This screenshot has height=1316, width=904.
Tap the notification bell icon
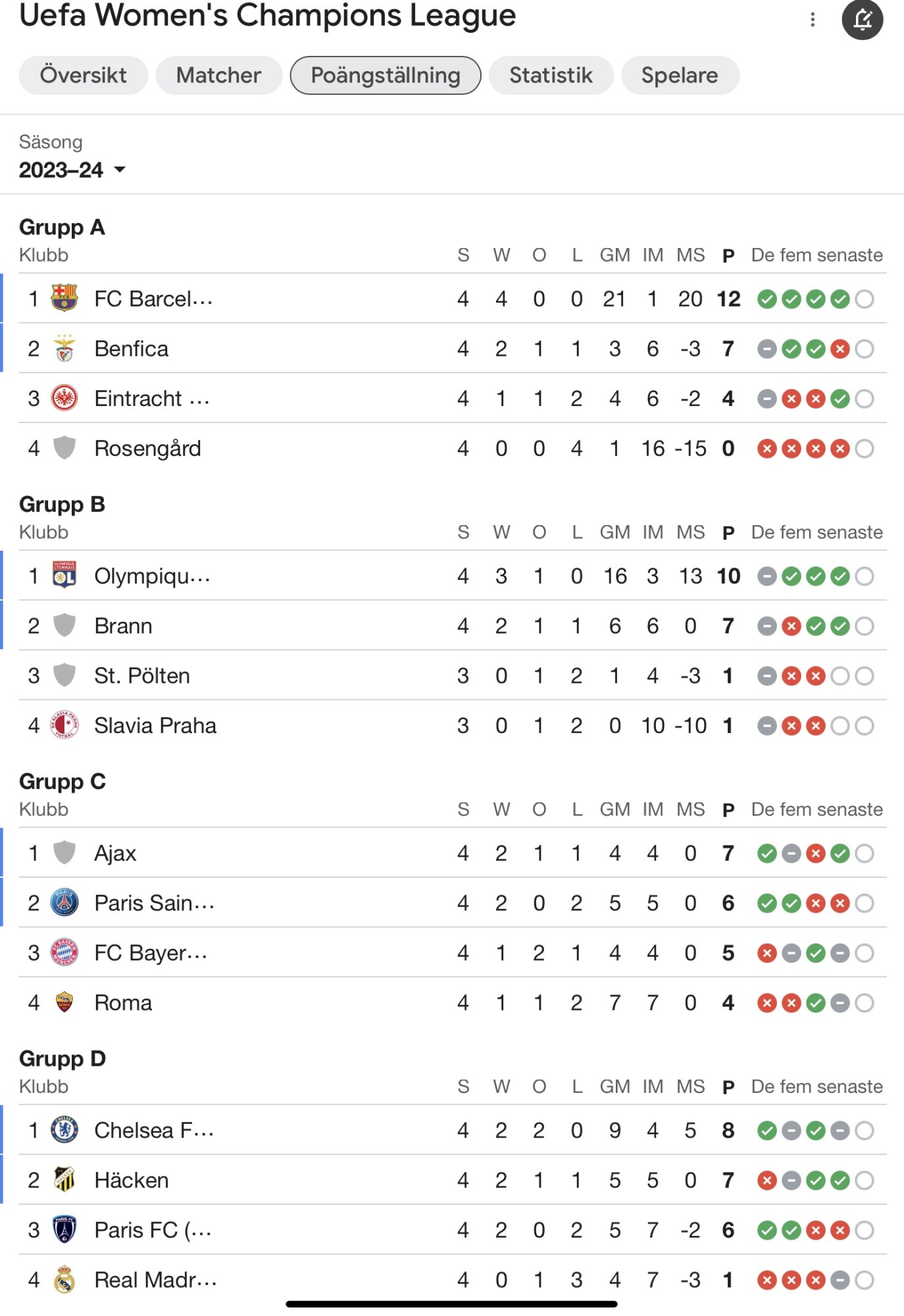click(x=862, y=20)
